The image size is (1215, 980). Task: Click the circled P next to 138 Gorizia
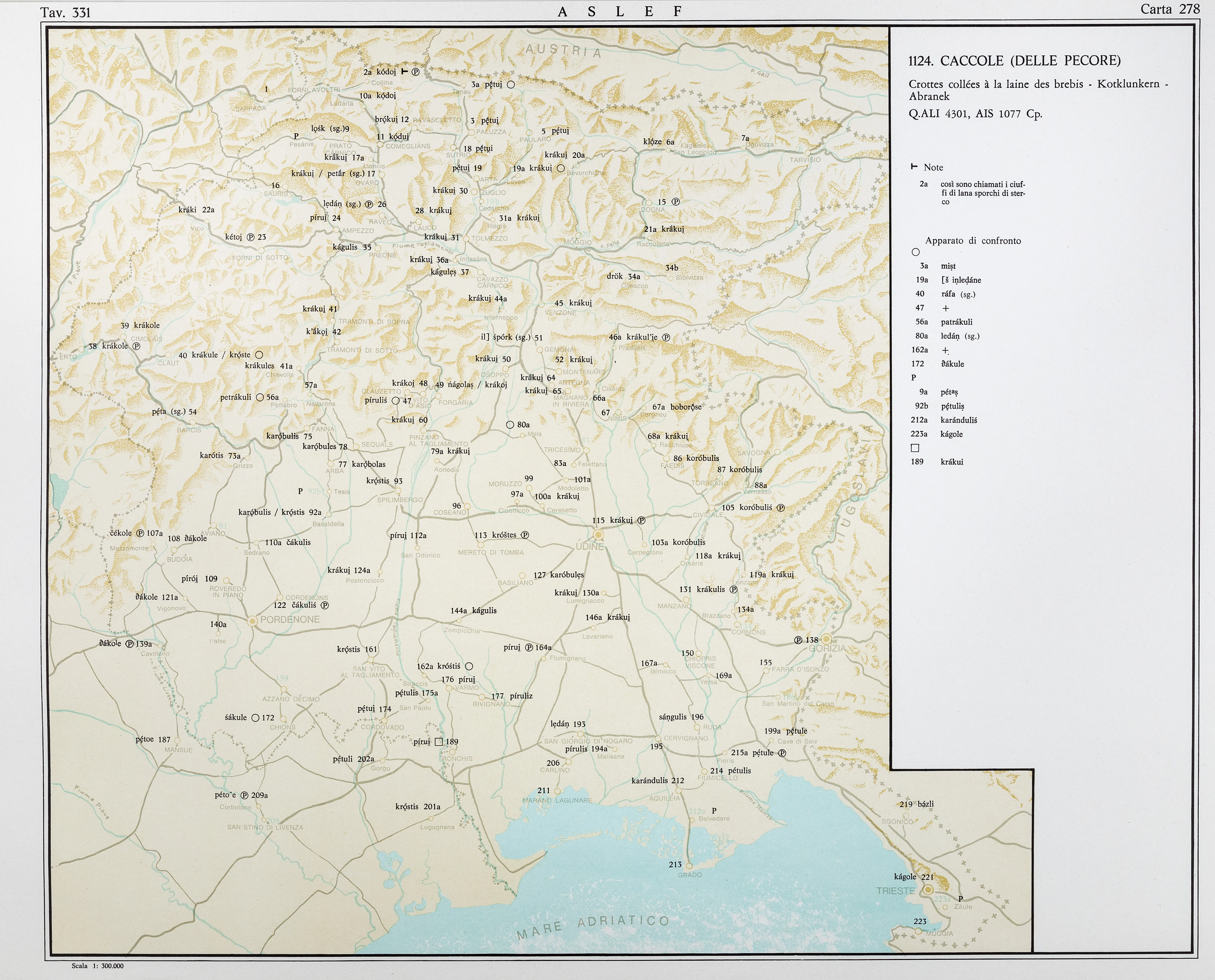click(x=798, y=640)
